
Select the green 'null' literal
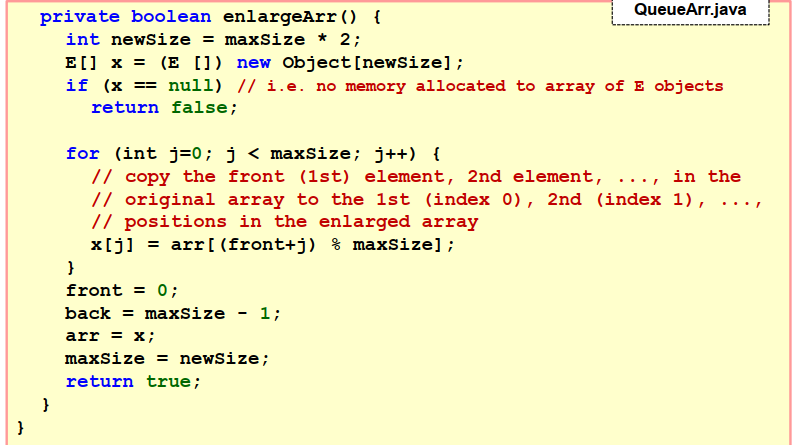point(190,85)
